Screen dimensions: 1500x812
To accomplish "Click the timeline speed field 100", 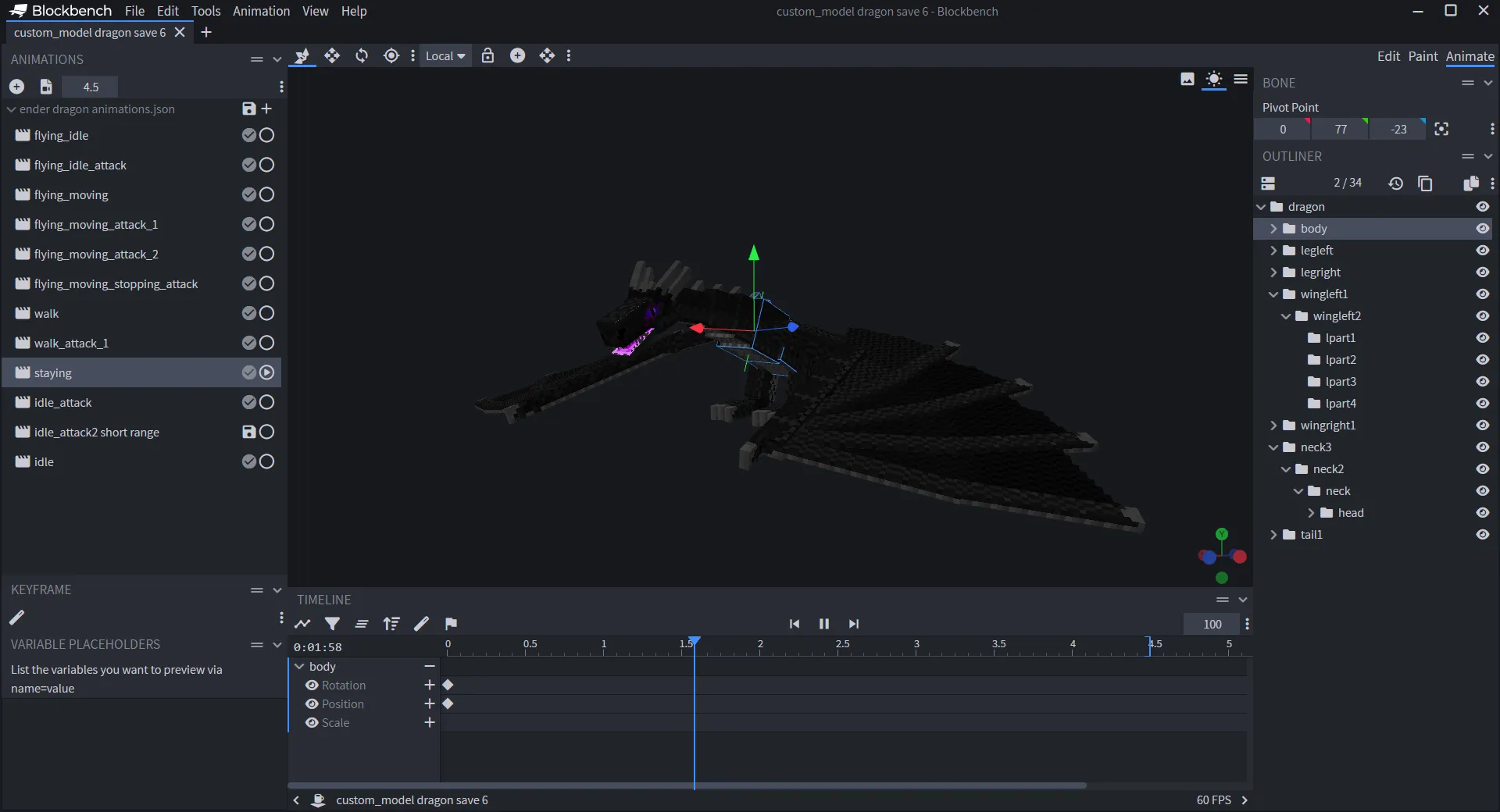I will point(1212,624).
